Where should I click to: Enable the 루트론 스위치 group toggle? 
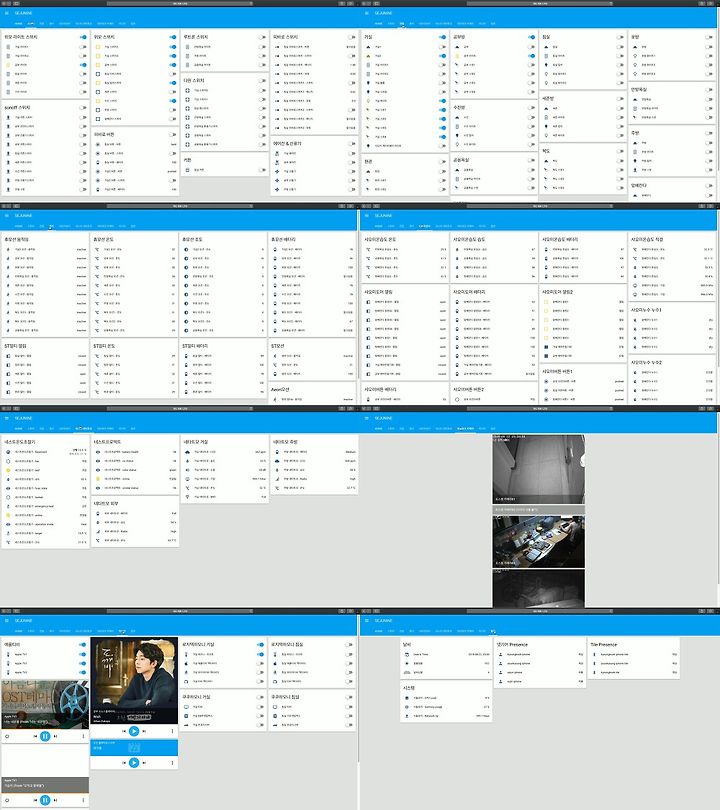262,37
